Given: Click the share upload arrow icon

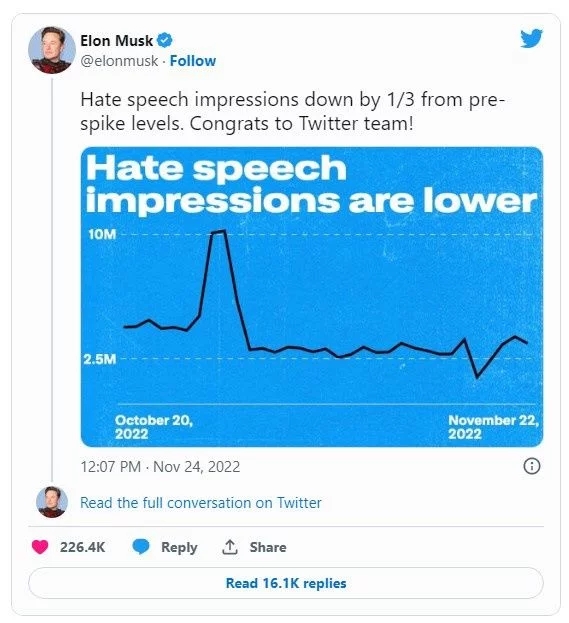Looking at the screenshot, I should tap(230, 547).
